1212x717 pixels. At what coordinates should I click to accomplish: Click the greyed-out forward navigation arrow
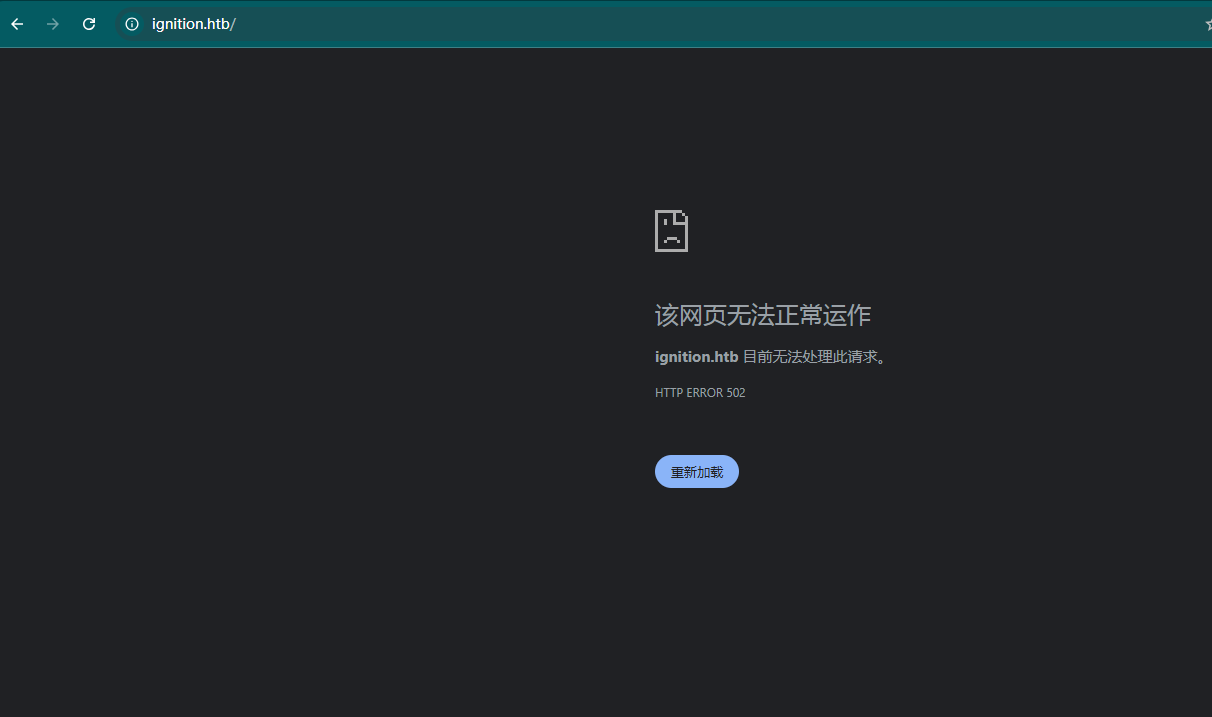53,24
